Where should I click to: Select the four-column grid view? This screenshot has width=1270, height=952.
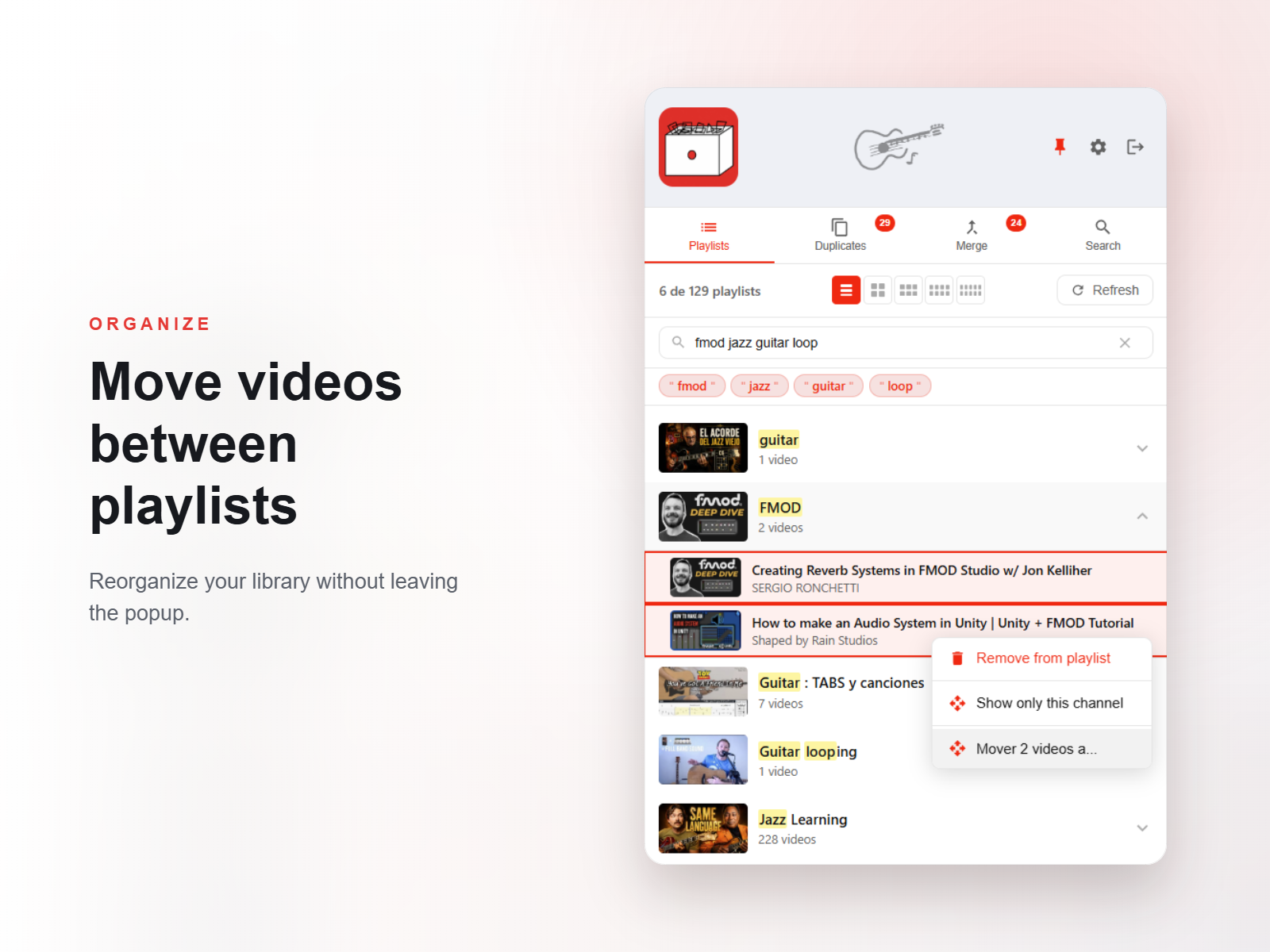point(939,290)
